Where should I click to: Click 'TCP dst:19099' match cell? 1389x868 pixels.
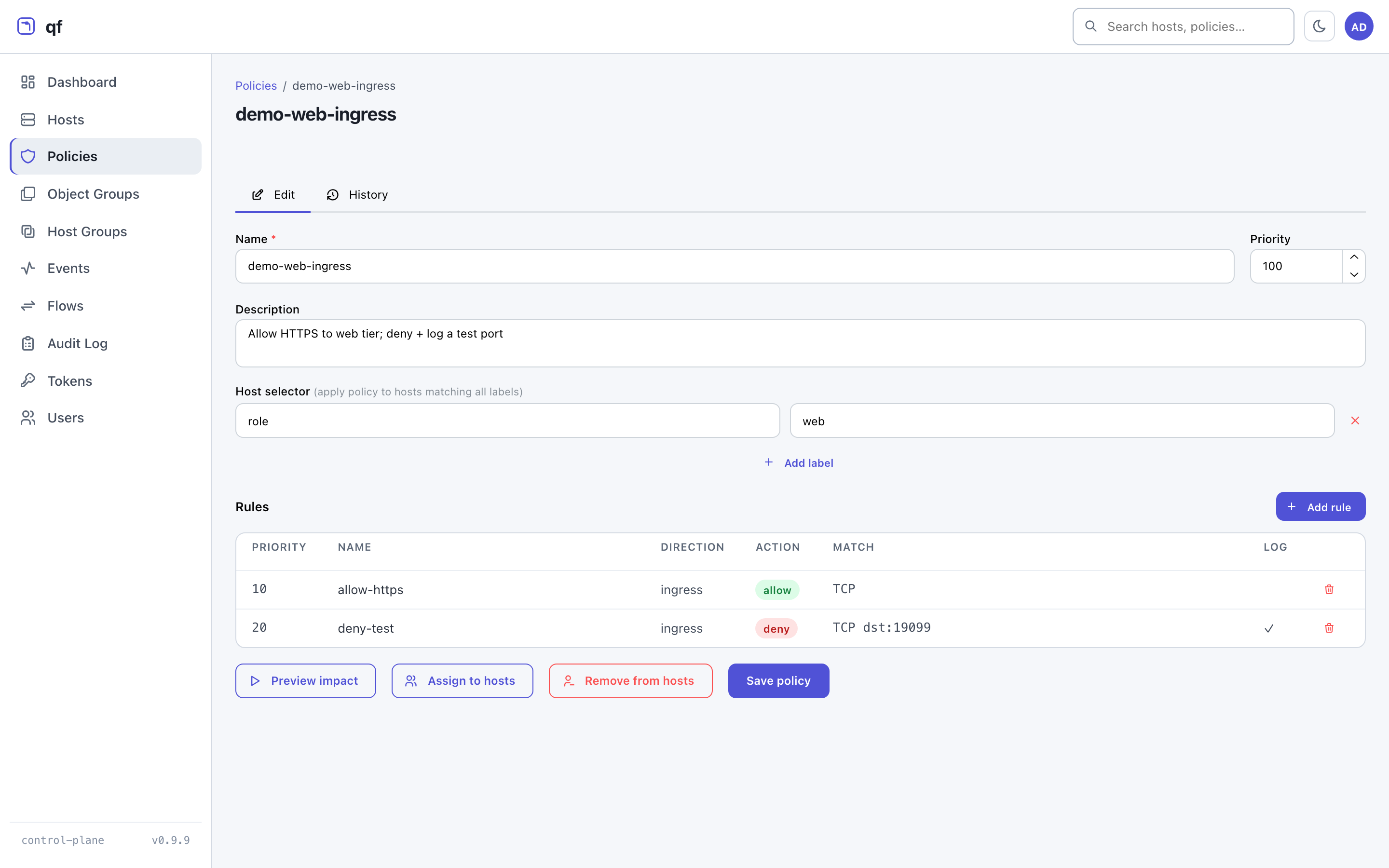[x=882, y=627]
